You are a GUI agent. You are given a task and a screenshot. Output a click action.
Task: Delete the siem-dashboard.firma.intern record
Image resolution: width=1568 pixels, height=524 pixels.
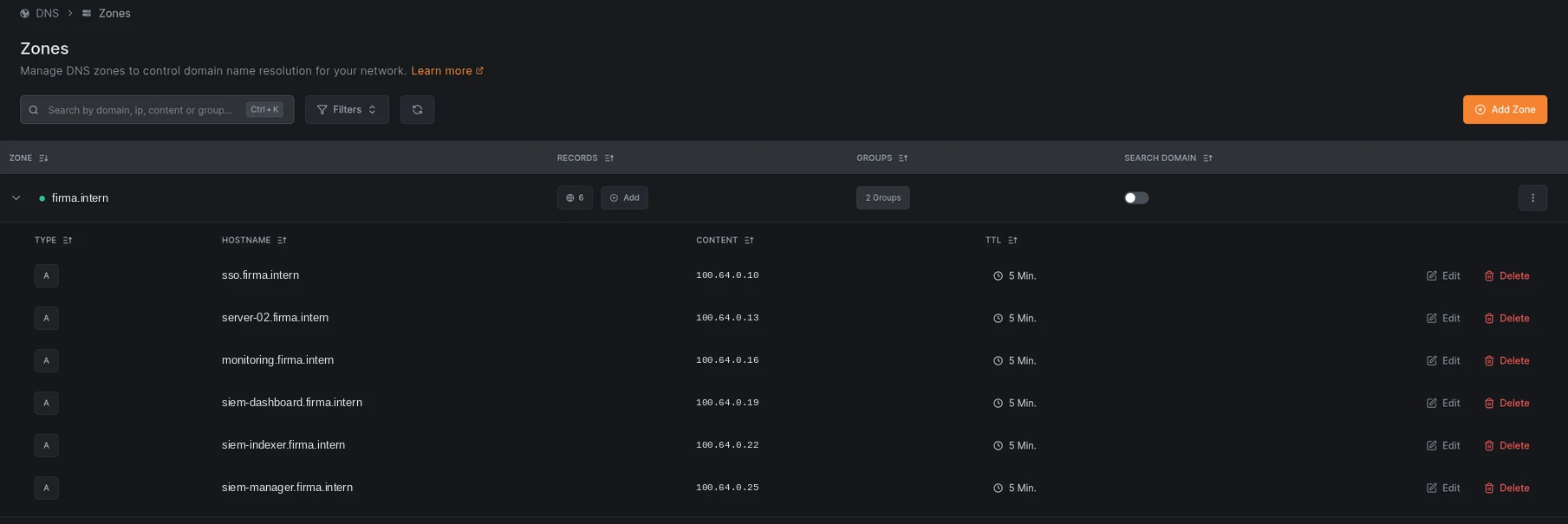point(1506,404)
